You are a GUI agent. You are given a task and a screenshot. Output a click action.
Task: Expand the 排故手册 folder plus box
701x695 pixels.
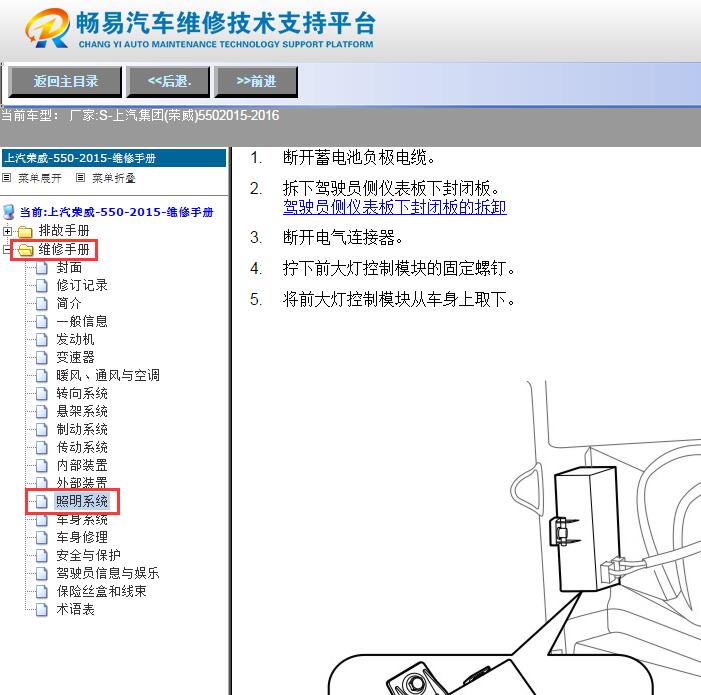pyautogui.click(x=7, y=231)
